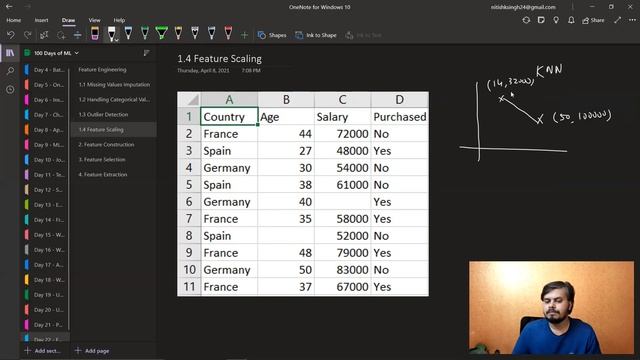The height and width of the screenshot is (360, 640).
Task: Click the Share button
Action: [x=593, y=20]
